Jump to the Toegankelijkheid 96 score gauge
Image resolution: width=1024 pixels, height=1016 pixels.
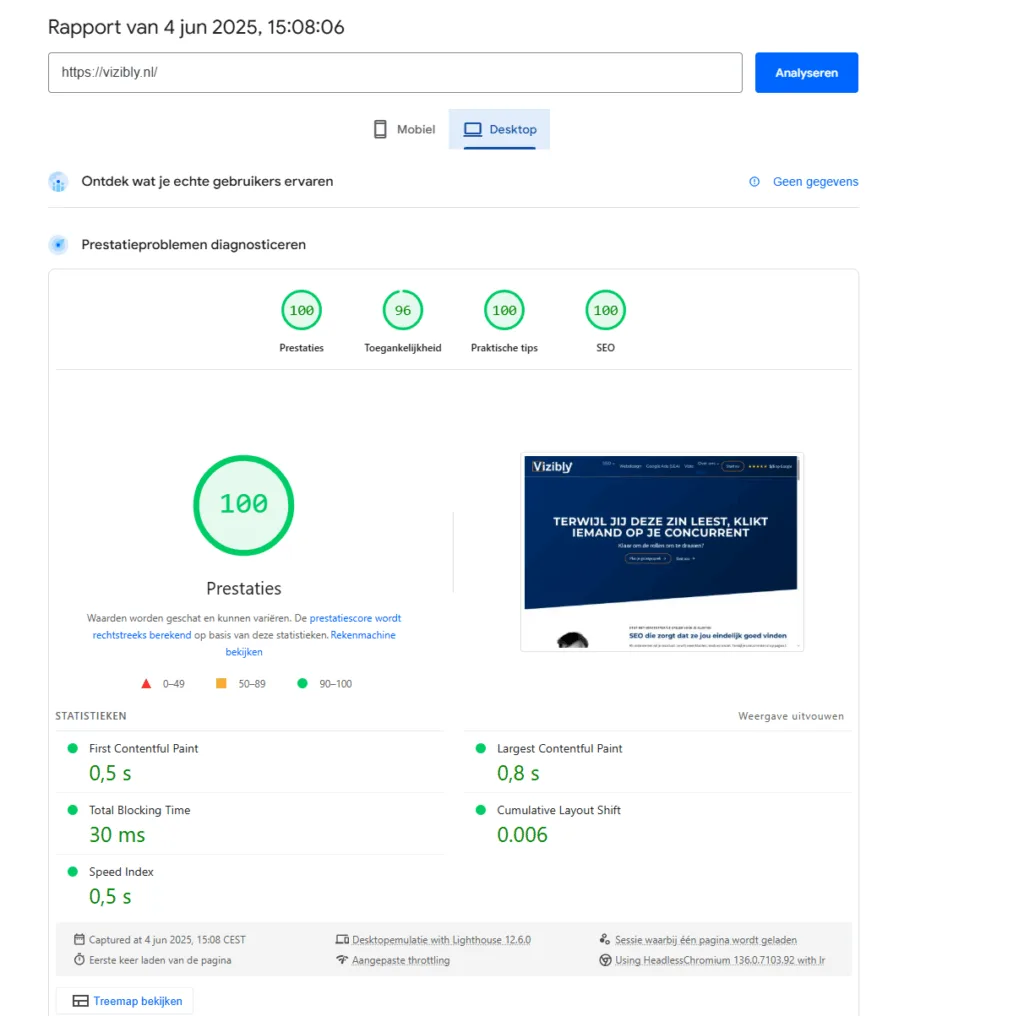point(402,311)
